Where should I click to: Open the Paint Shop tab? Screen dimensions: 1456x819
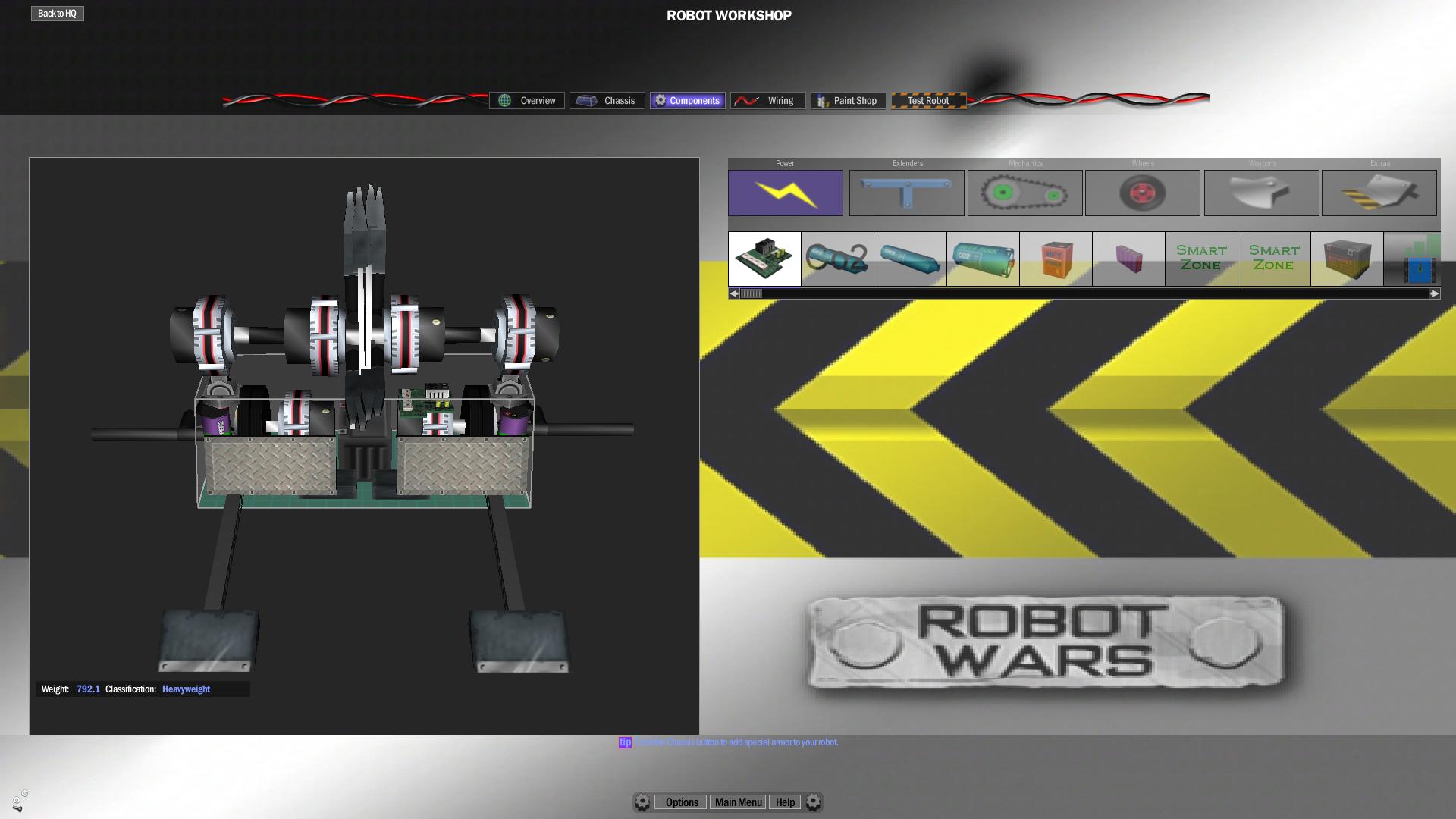(849, 100)
